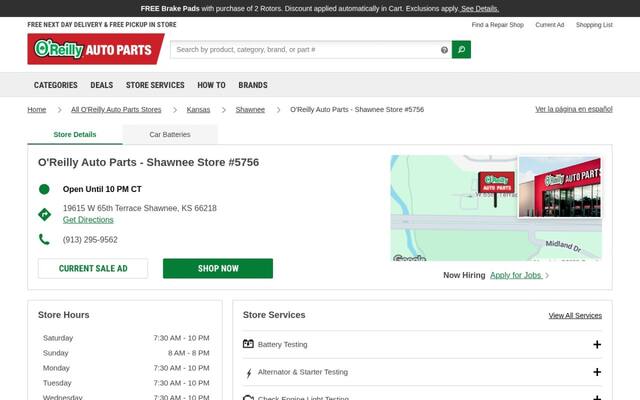Select the Store Details tab
Image resolution: width=640 pixels, height=400 pixels.
click(x=75, y=134)
